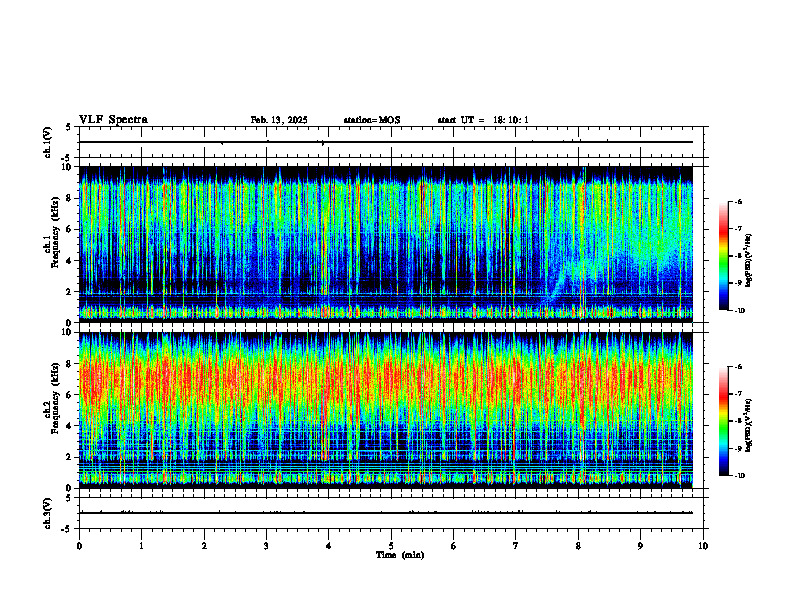The height and width of the screenshot is (612, 792).
Task: Click time-axis tick label "4"
Action: [x=329, y=546]
